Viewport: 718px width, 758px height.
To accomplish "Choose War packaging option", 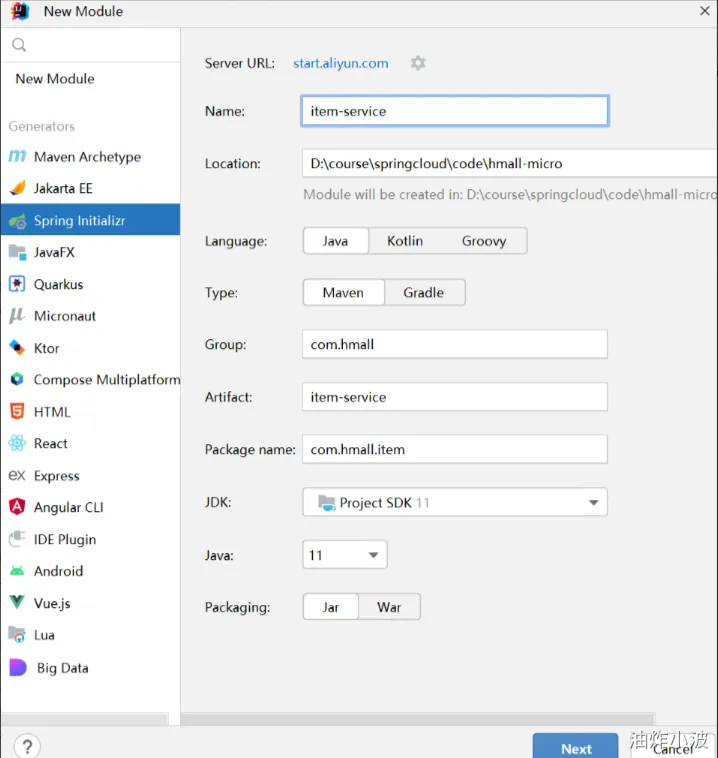I will [389, 607].
